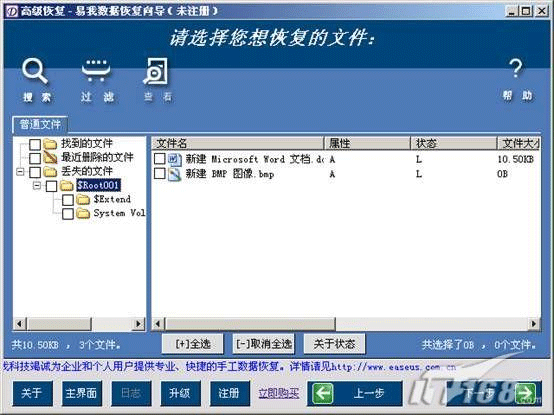This screenshot has width=554, height=415.
Task: Click the Word document icon in file list
Action: click(175, 159)
